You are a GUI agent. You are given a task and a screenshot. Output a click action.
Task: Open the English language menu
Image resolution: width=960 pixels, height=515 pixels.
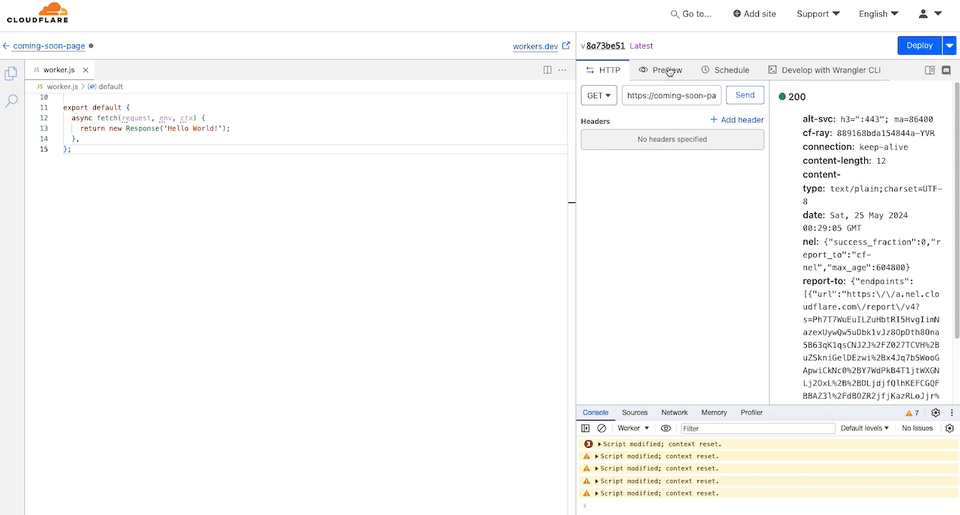(878, 13)
